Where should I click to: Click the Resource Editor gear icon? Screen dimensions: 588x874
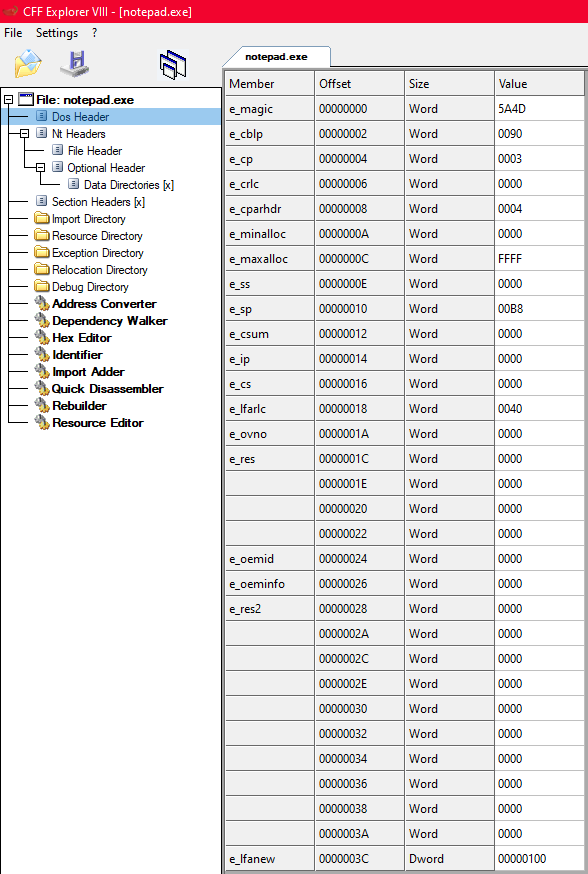(x=42, y=423)
